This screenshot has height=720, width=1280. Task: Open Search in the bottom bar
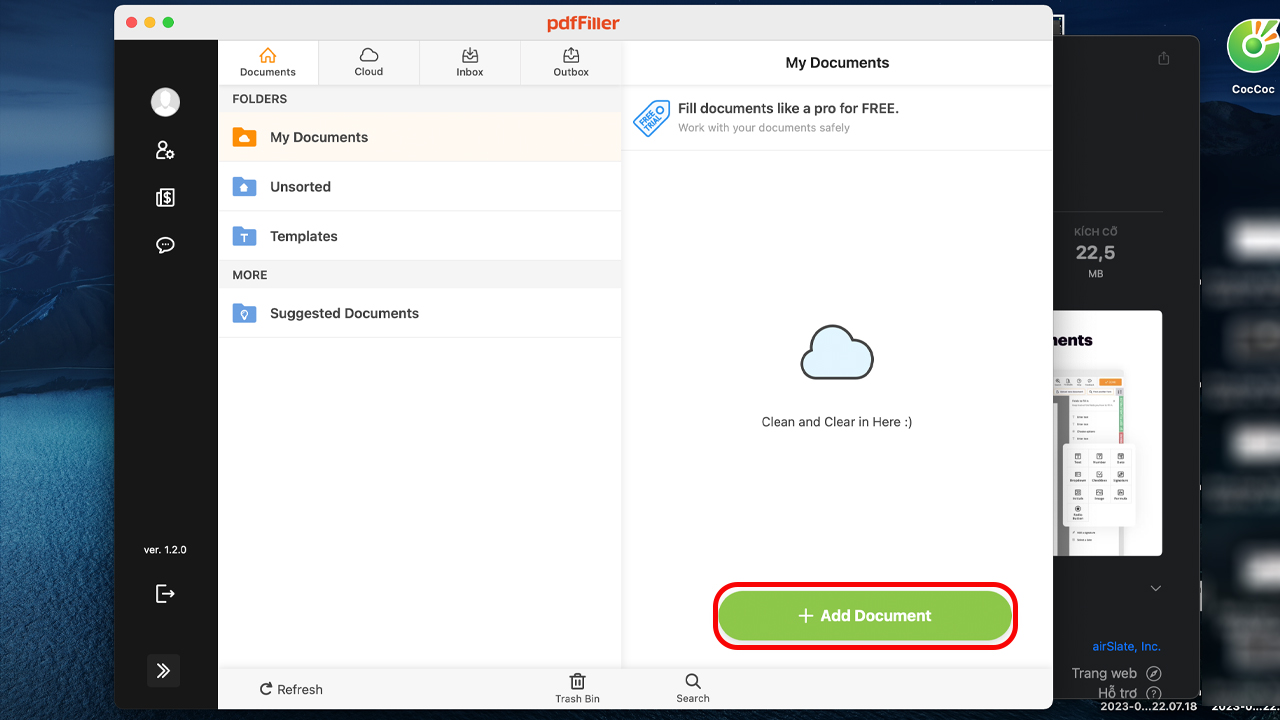[x=693, y=688]
